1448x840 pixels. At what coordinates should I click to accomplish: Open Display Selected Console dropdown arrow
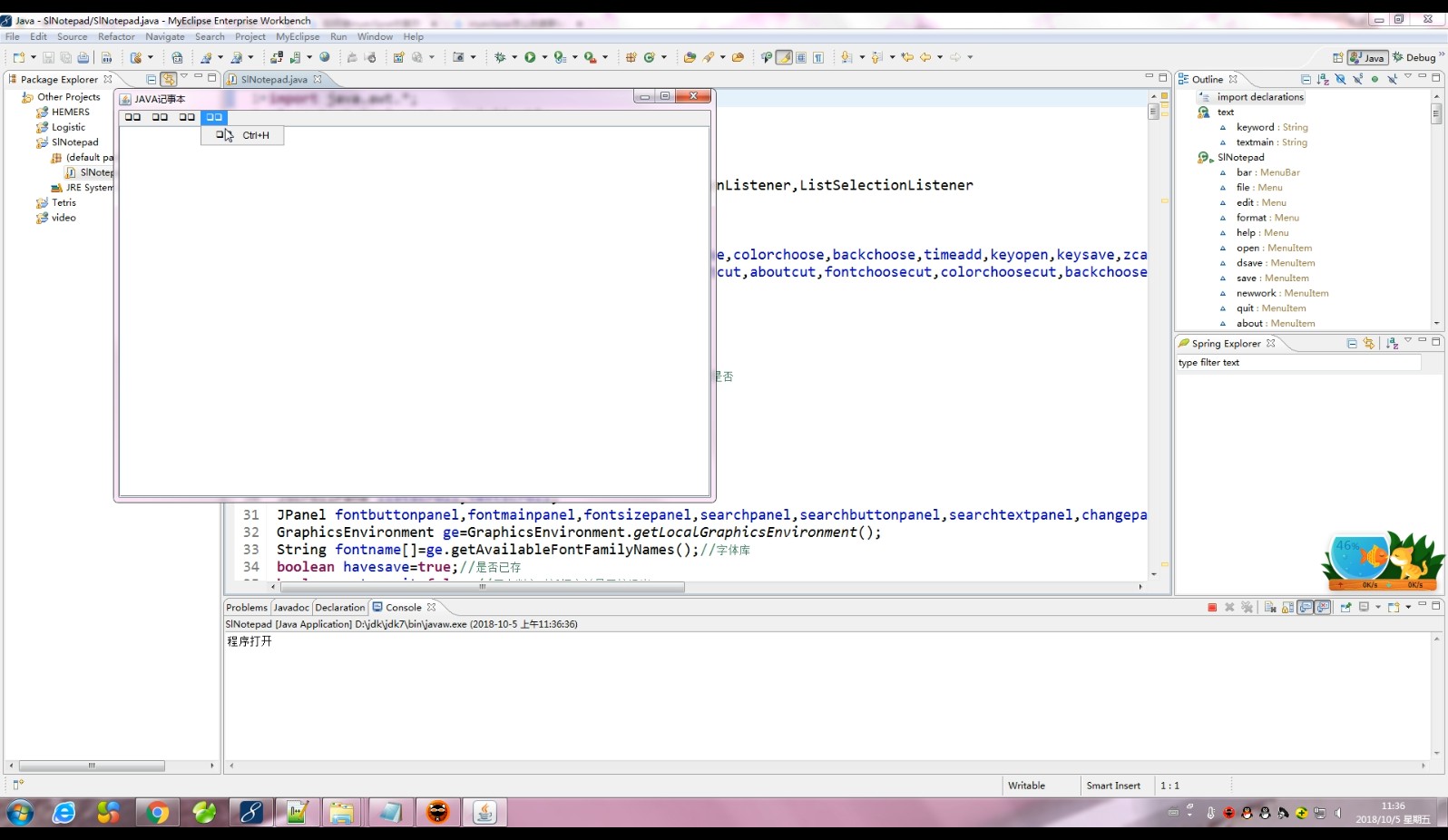(1378, 607)
